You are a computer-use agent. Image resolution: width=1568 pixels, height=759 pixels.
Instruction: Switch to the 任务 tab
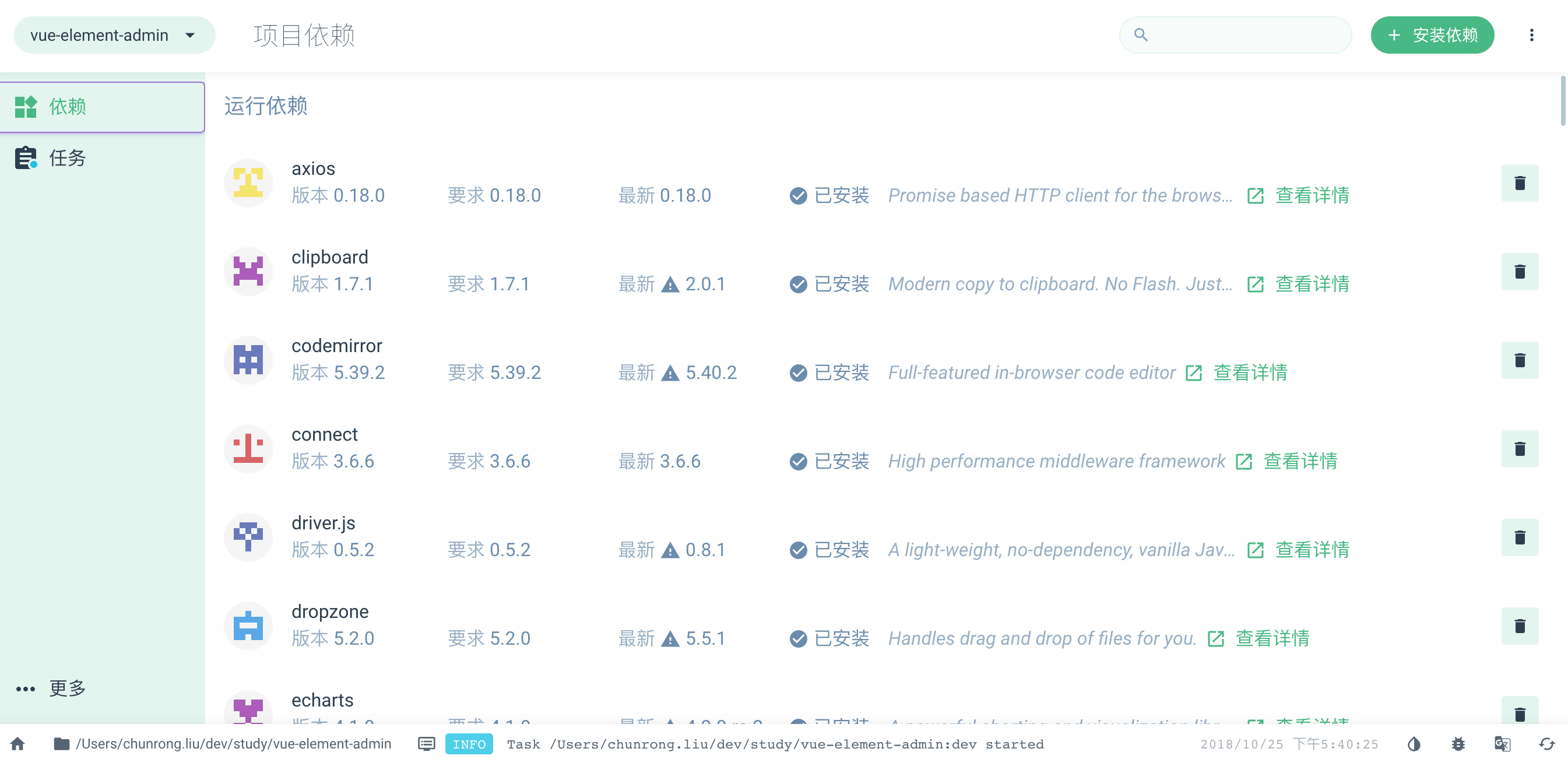67,158
